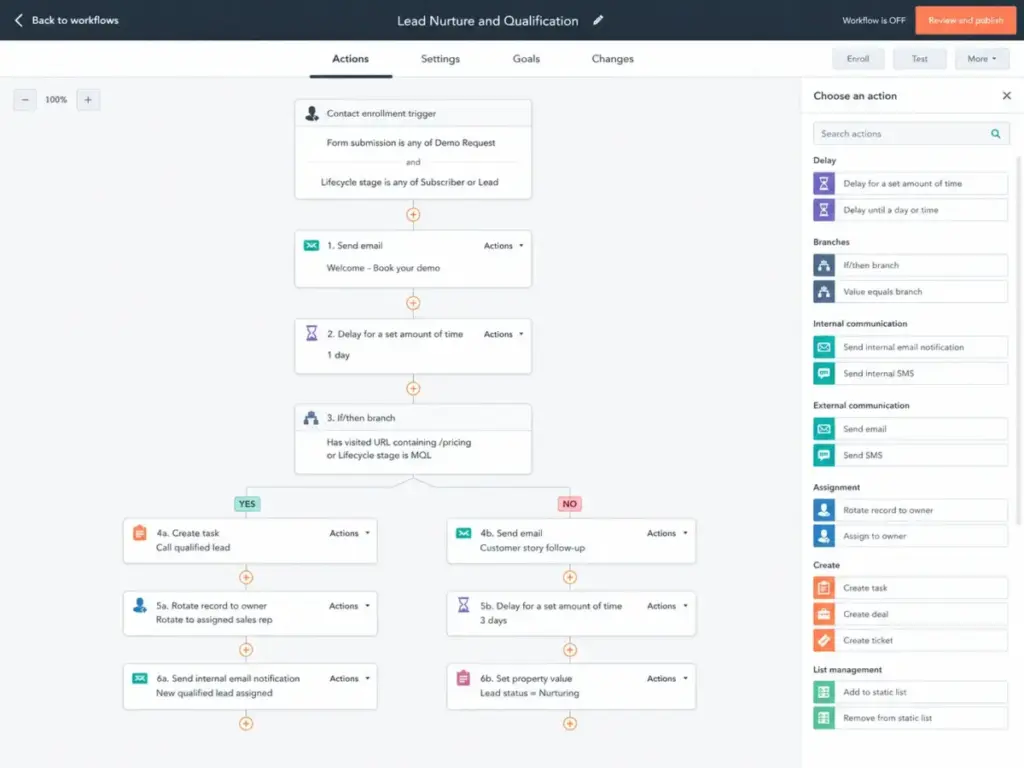Open Actions dropdown on step 2 Delay

(x=504, y=334)
